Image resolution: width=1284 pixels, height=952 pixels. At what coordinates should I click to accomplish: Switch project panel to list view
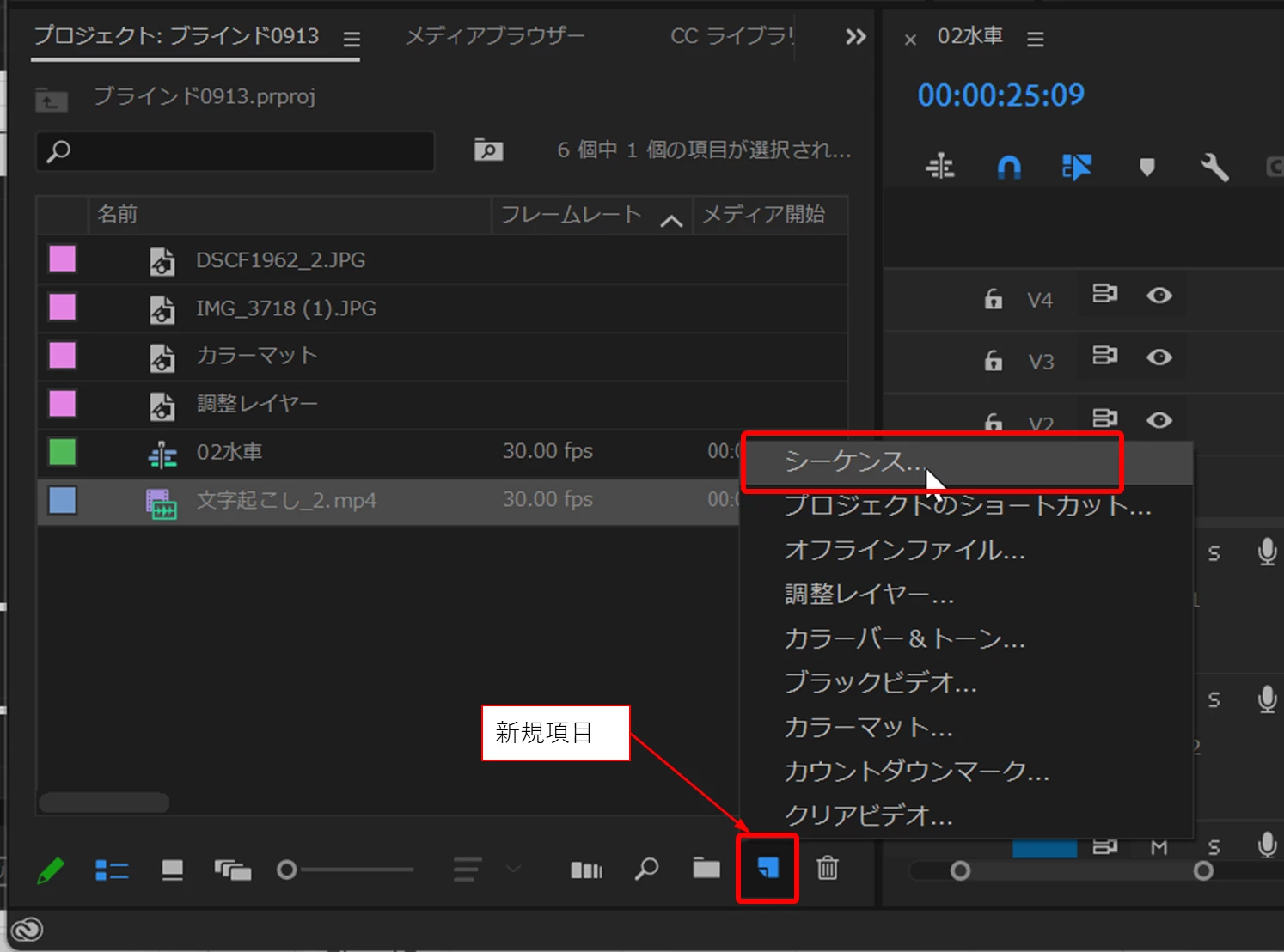pos(112,870)
